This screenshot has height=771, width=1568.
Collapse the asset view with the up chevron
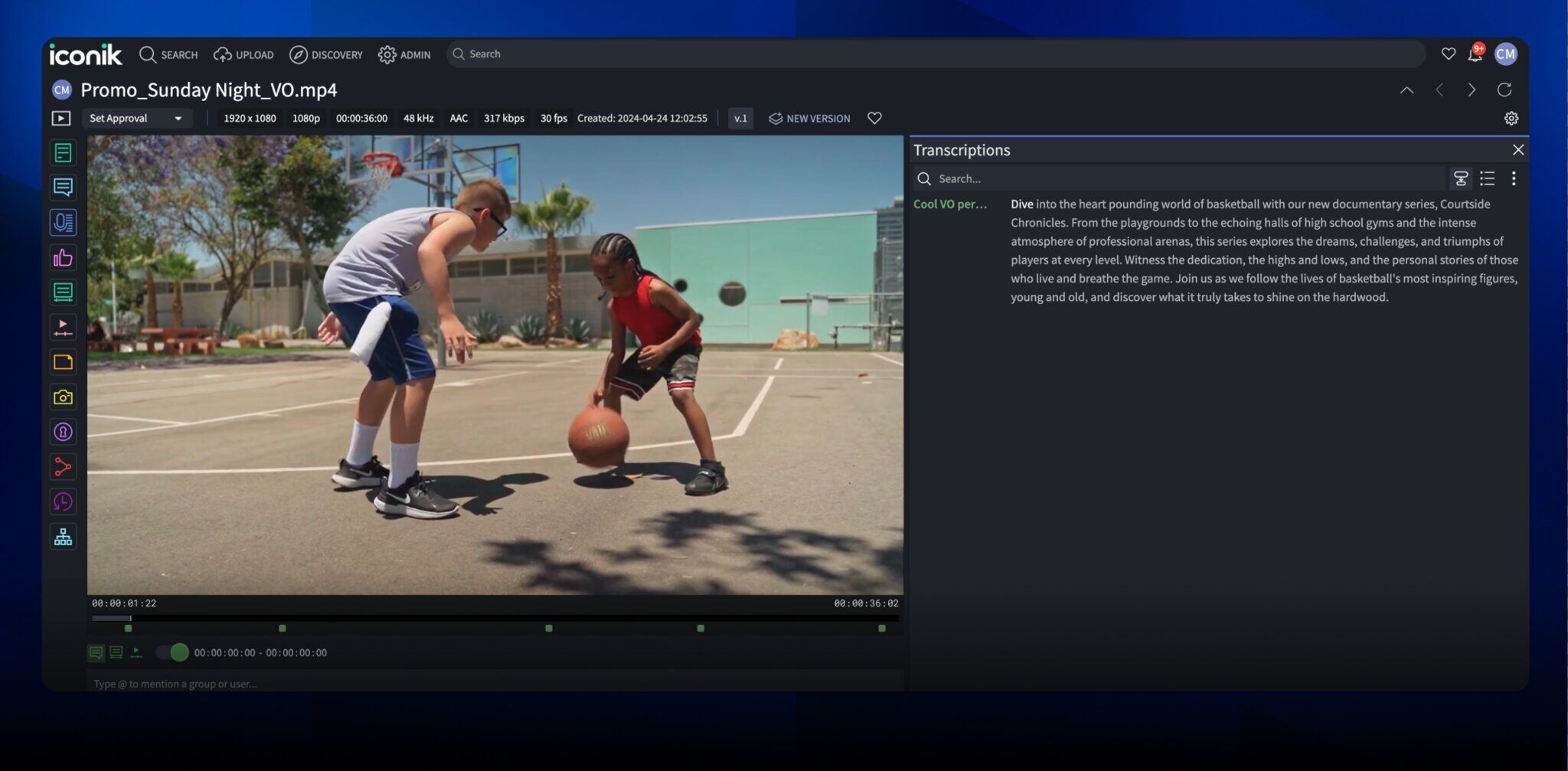pos(1406,90)
